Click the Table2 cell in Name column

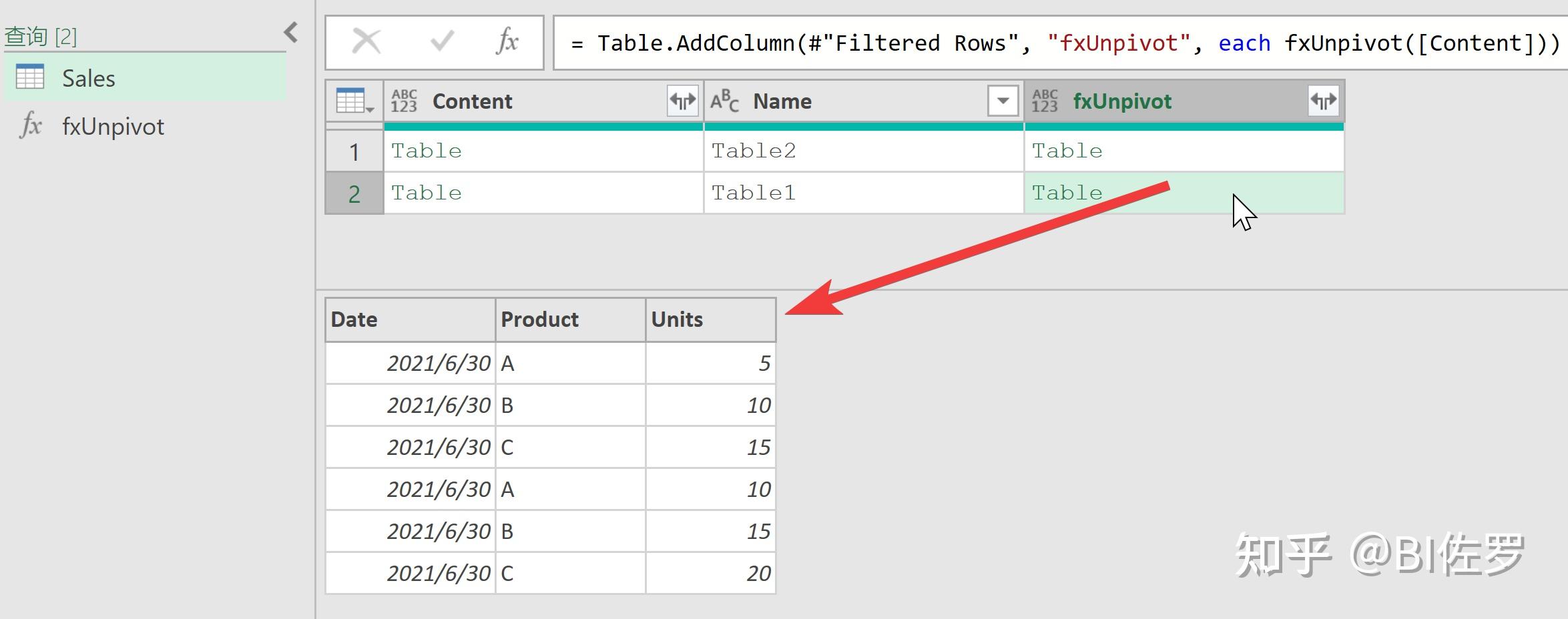point(864,151)
